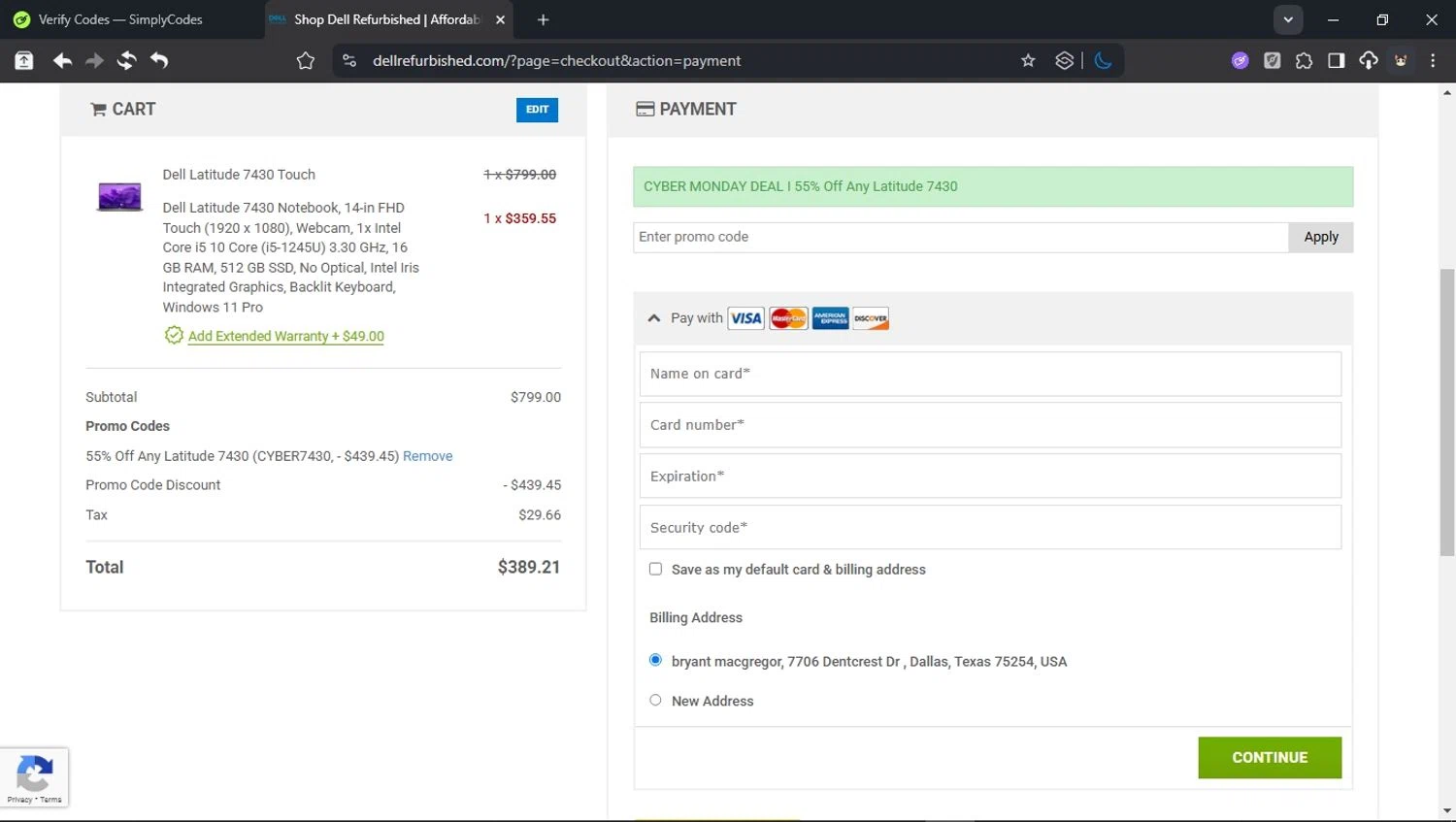Collapse the Pay with card section
The image size is (1456, 822).
[654, 318]
